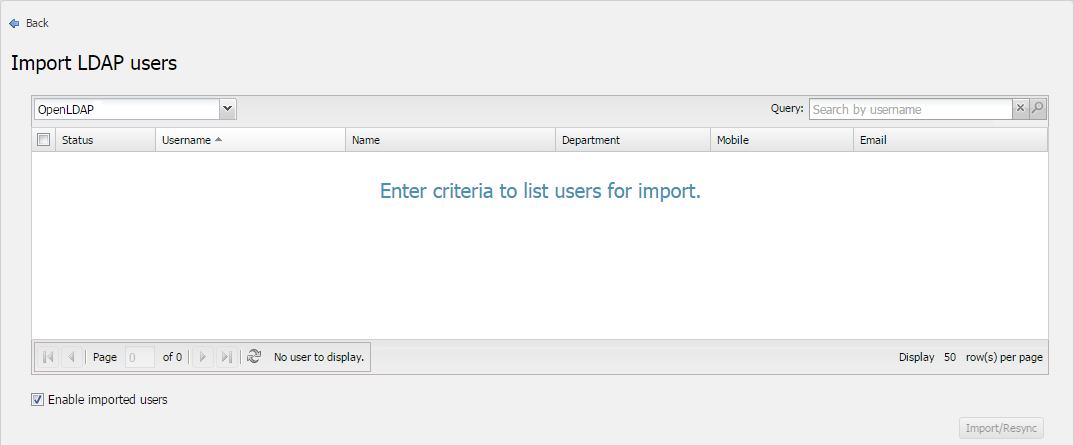This screenshot has width=1074, height=445.
Task: Click the search magnifier icon
Action: pos(1038,109)
